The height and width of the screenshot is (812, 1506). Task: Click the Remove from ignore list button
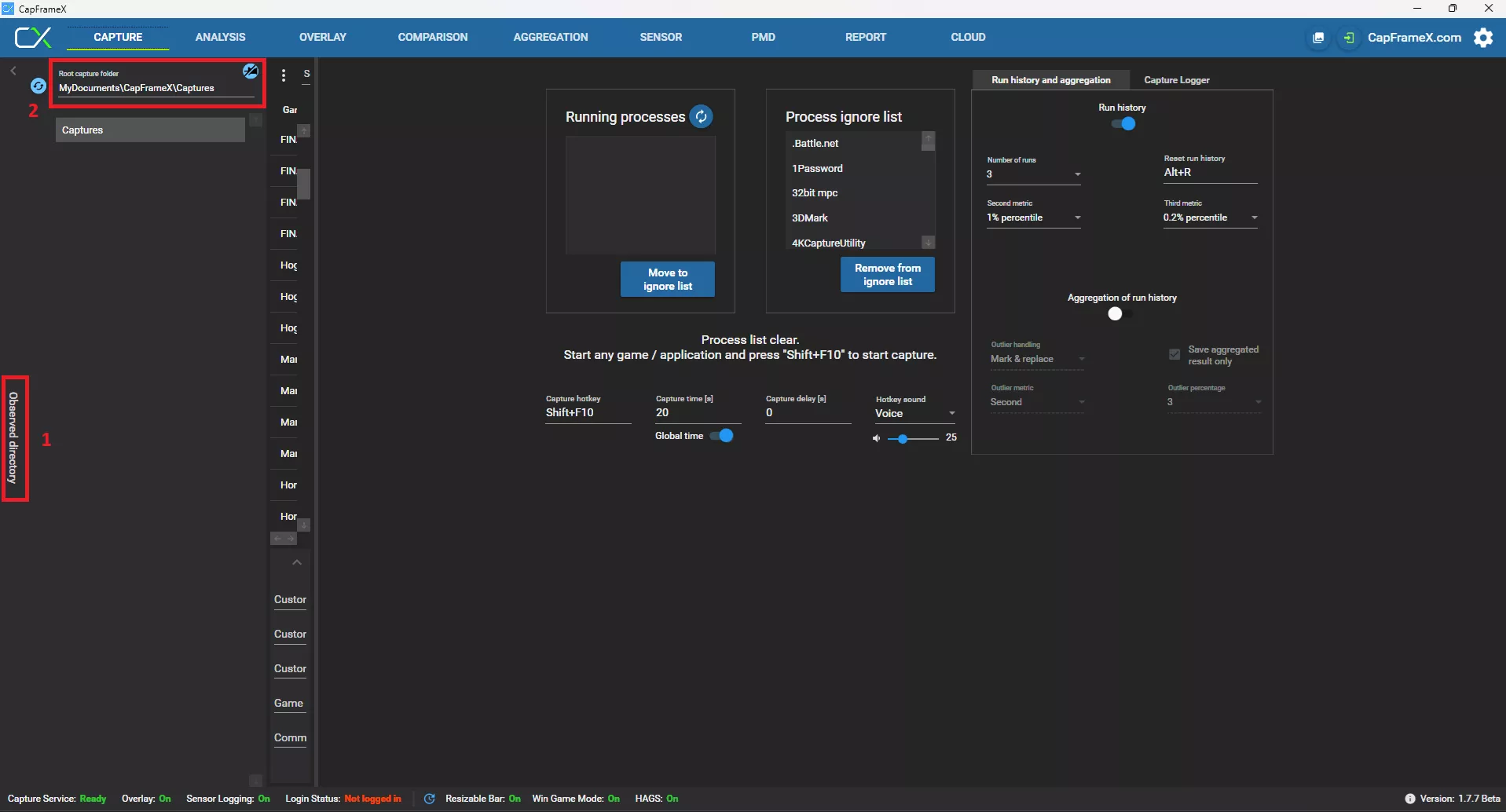[887, 275]
